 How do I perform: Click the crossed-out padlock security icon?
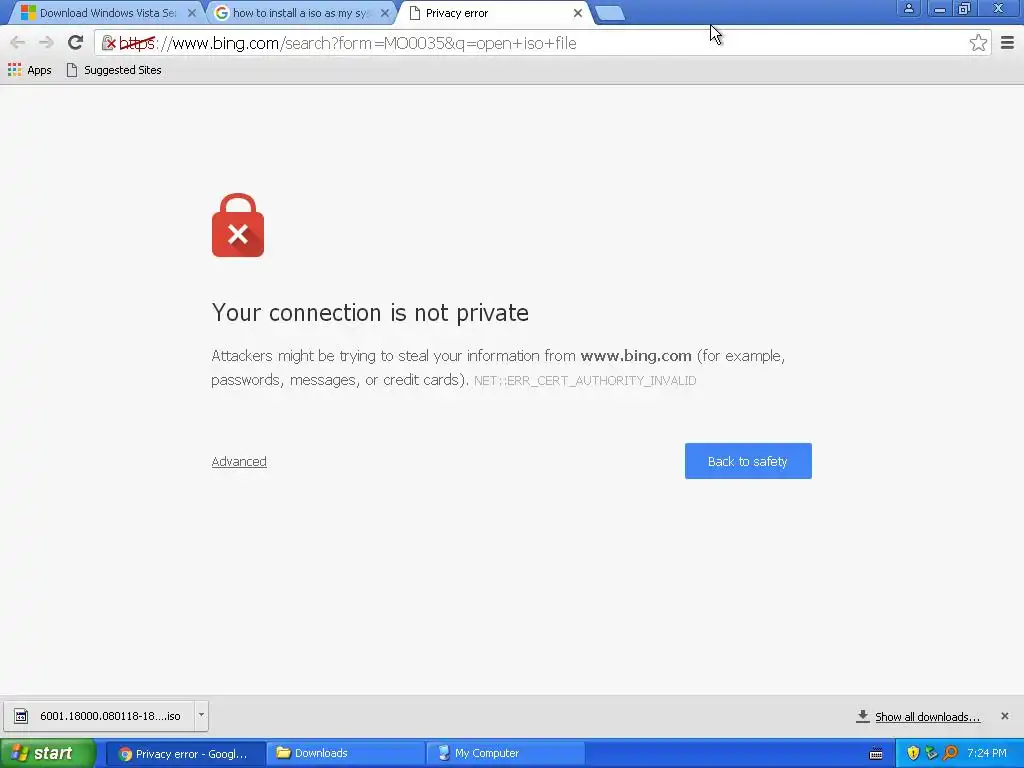click(x=109, y=43)
